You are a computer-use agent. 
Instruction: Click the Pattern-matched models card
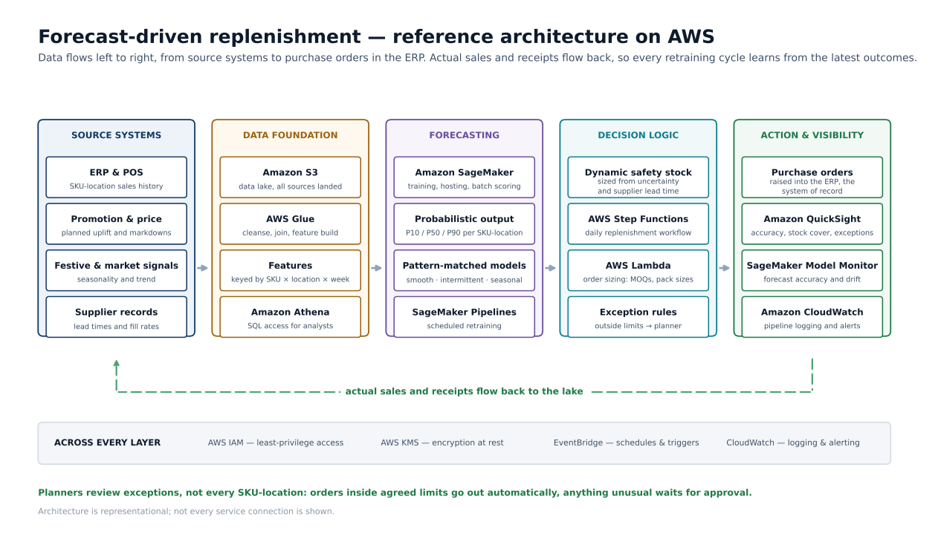[x=464, y=270]
